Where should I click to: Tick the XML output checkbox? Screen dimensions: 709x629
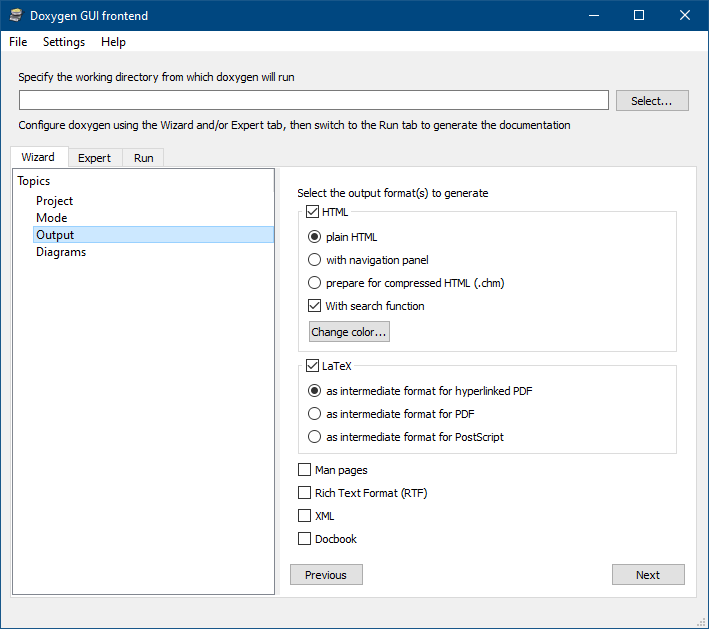[305, 516]
